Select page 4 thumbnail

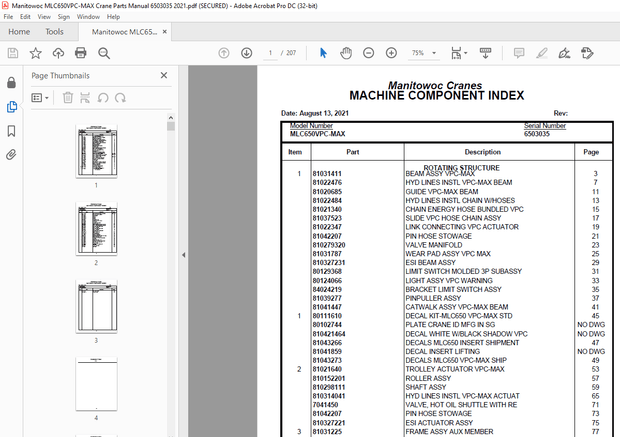[96, 384]
